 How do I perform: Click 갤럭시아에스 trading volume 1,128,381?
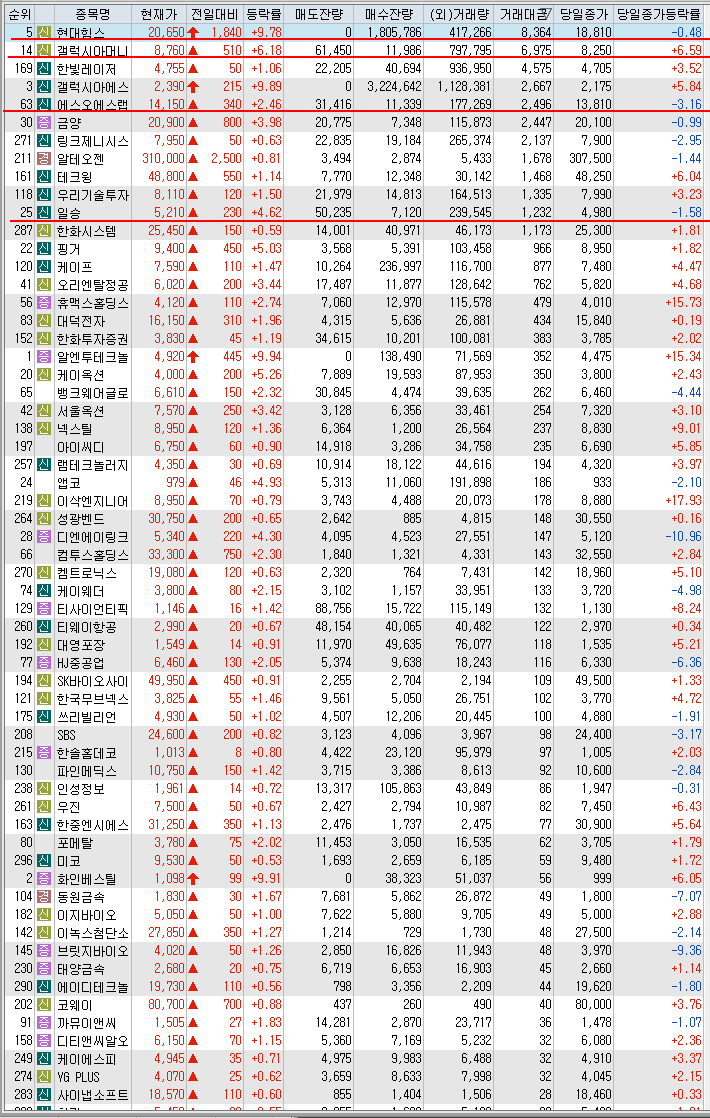point(463,86)
